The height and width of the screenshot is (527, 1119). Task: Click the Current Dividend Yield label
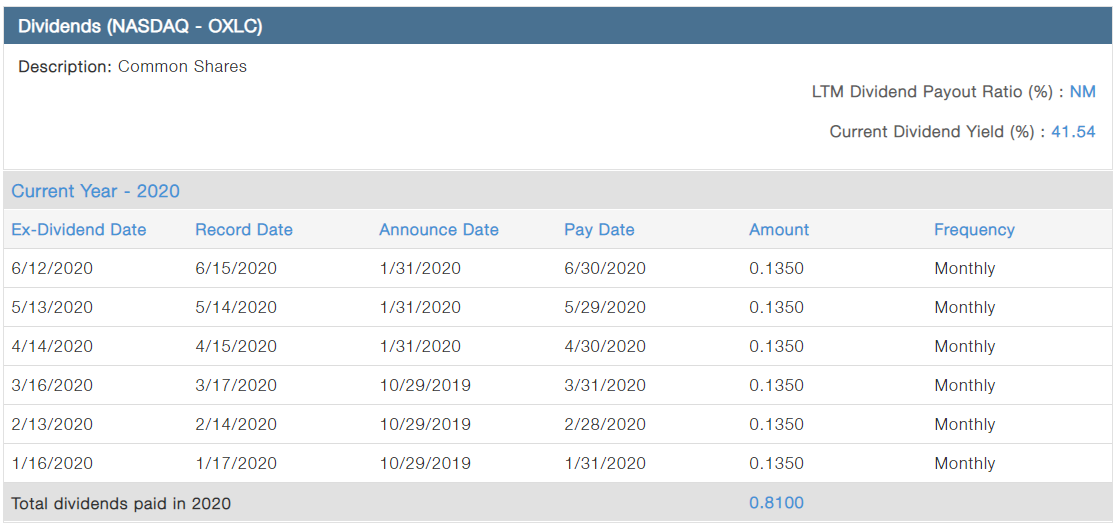[938, 132]
